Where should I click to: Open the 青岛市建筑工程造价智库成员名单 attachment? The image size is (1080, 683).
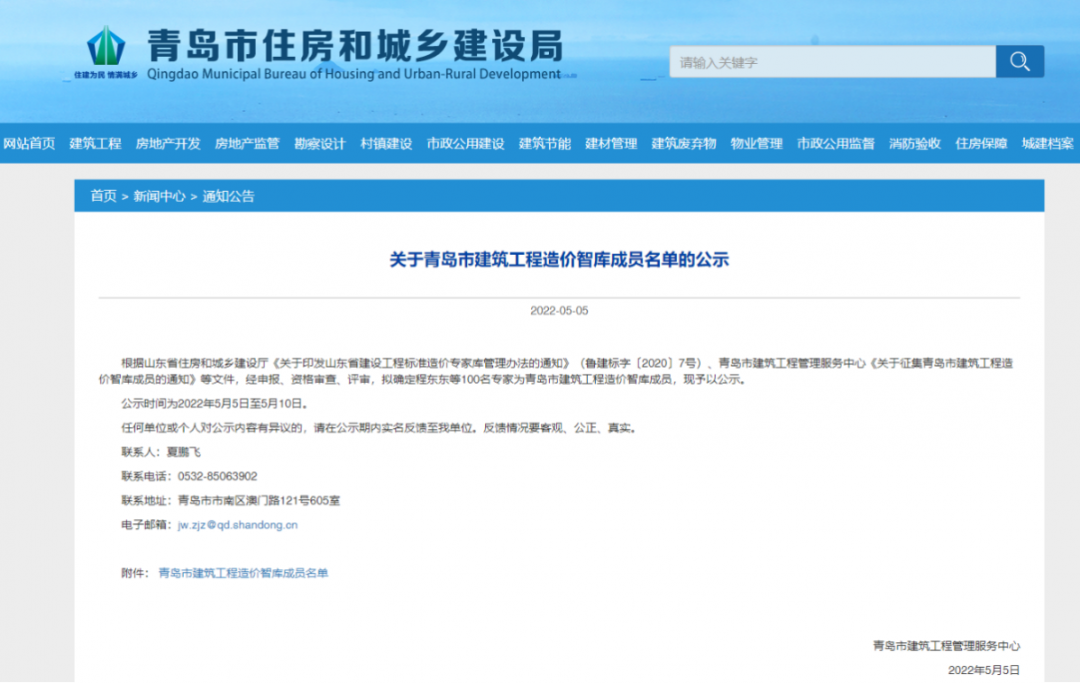(244, 573)
